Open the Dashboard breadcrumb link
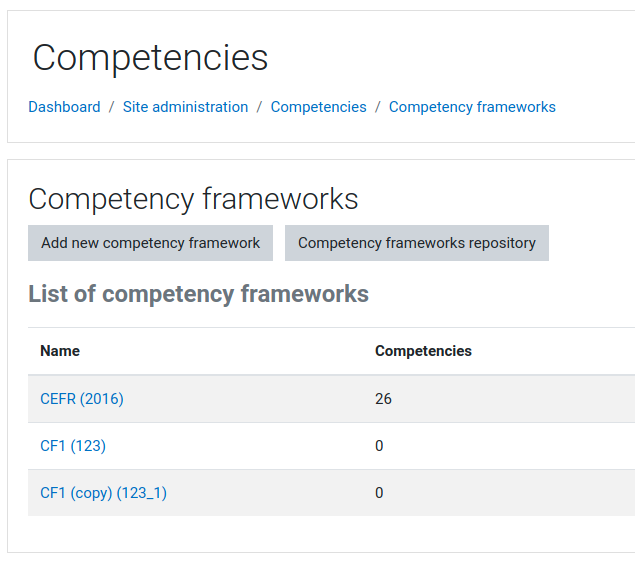The image size is (635, 583). 64,107
